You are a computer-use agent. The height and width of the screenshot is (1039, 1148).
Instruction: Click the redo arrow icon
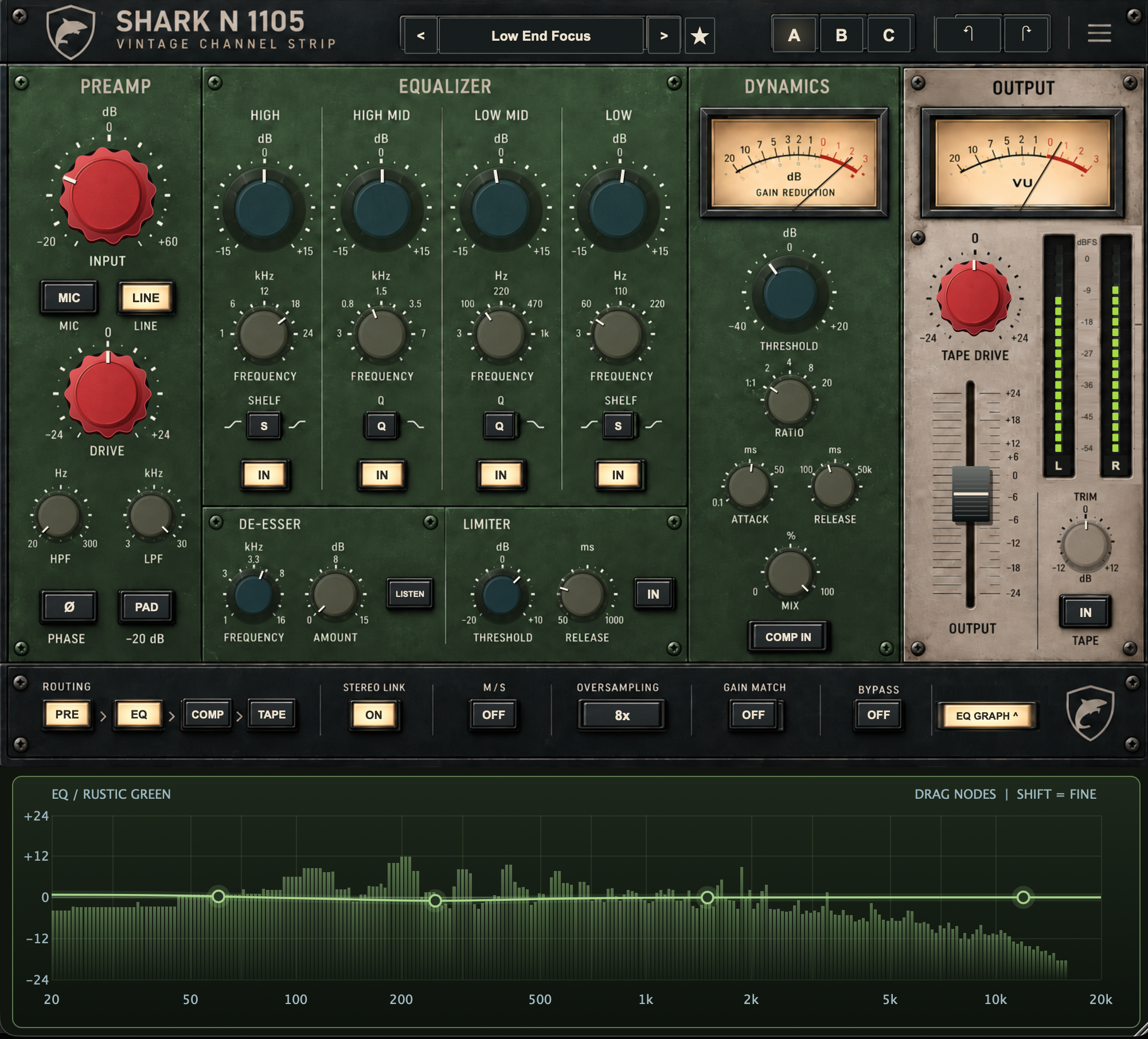(x=1026, y=34)
